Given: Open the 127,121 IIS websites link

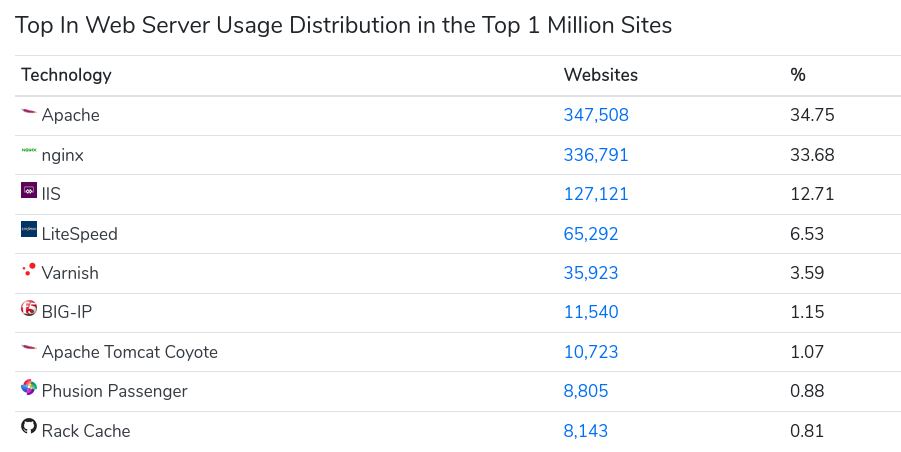Looking at the screenshot, I should coord(596,194).
